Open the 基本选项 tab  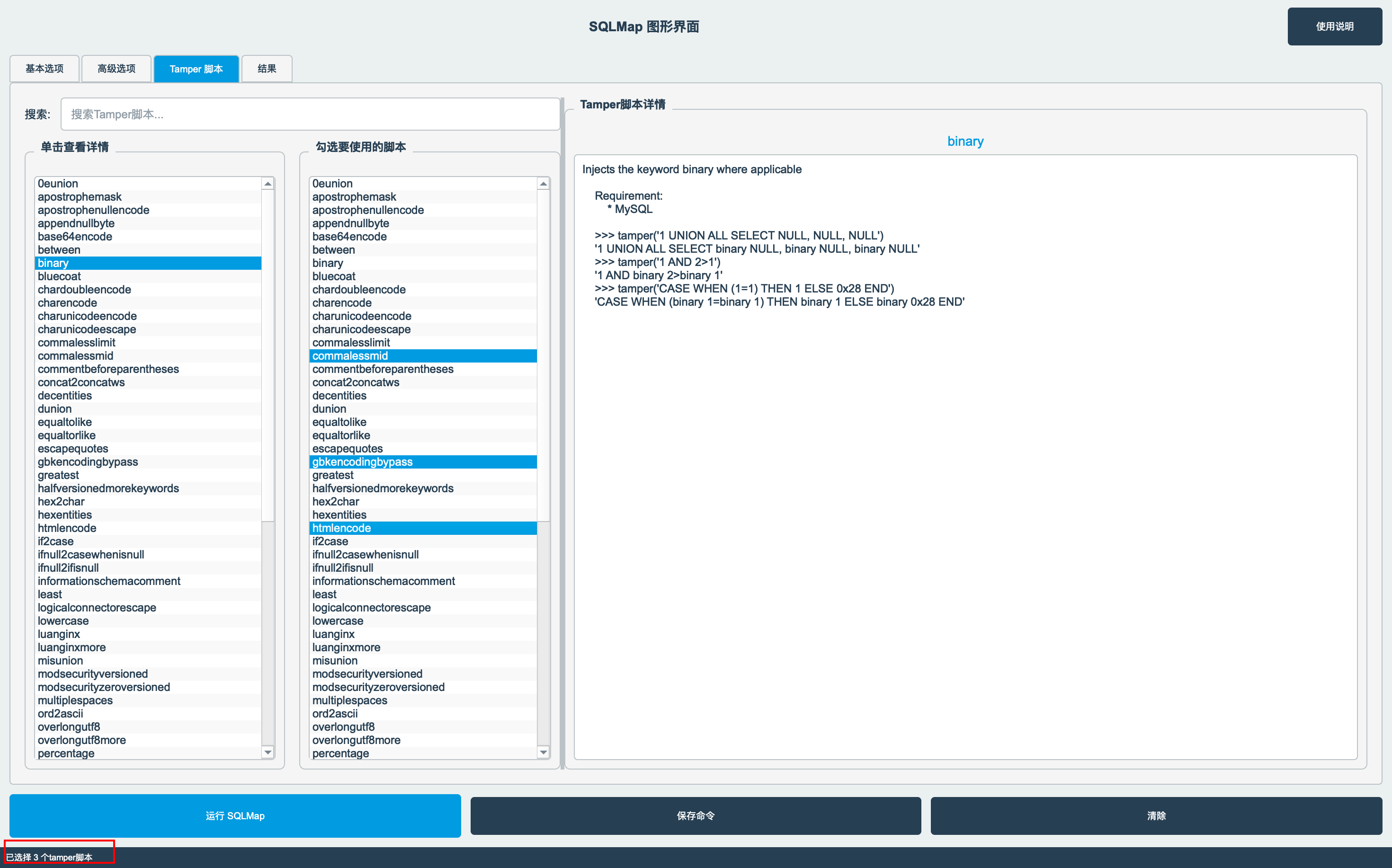pos(45,69)
